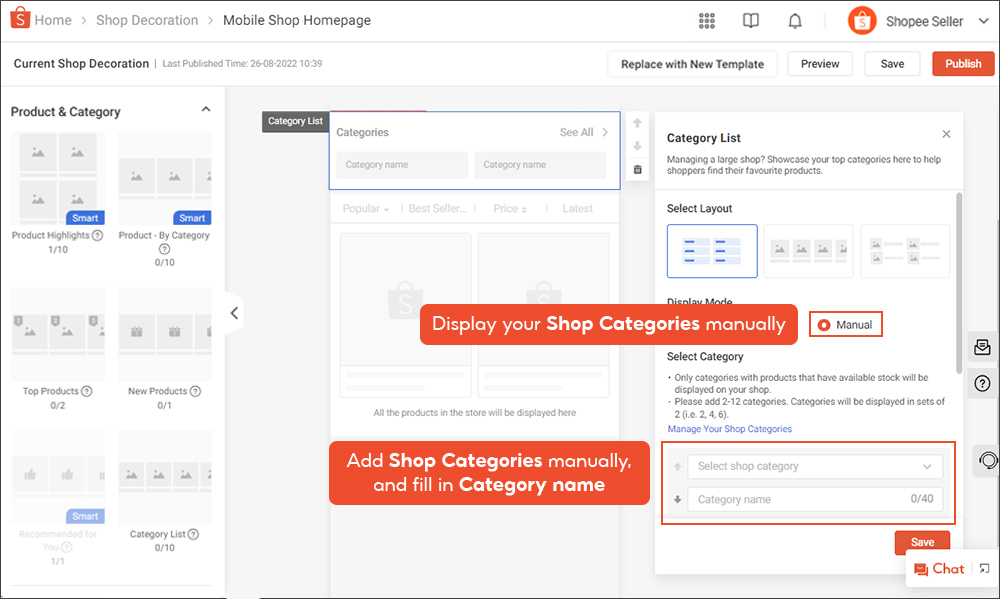The image size is (1000, 599).
Task: Publish the current shop decoration
Action: pyautogui.click(x=962, y=63)
